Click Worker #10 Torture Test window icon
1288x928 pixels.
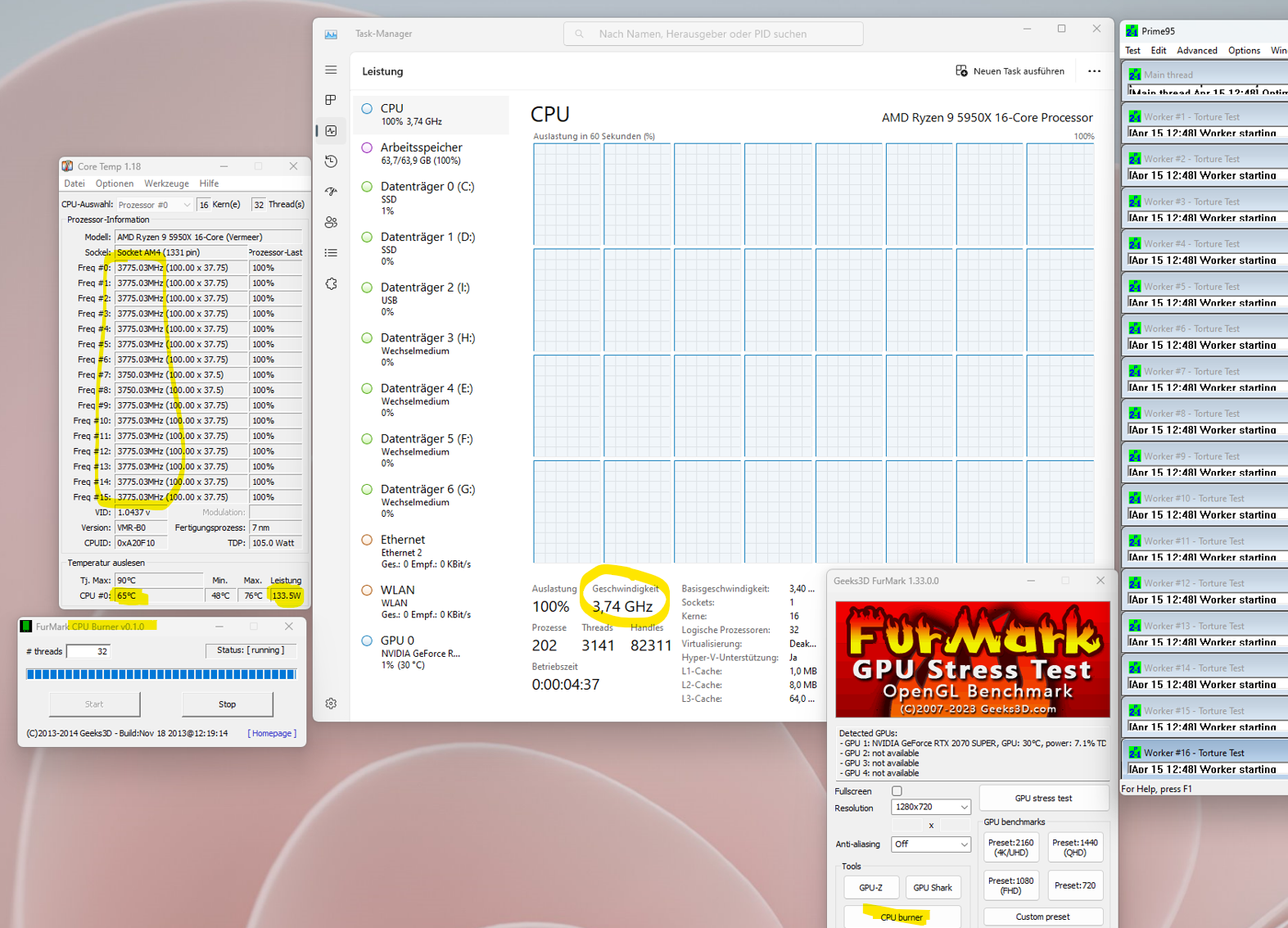[1135, 498]
